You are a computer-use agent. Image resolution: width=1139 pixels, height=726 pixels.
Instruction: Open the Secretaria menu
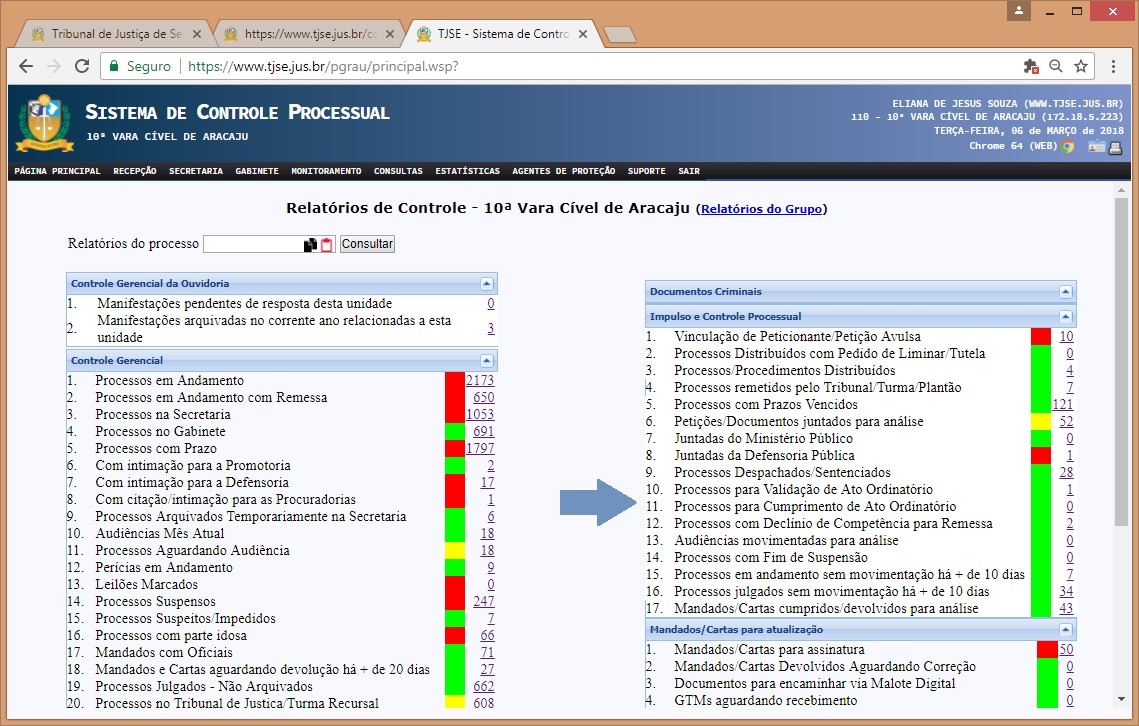tap(196, 172)
